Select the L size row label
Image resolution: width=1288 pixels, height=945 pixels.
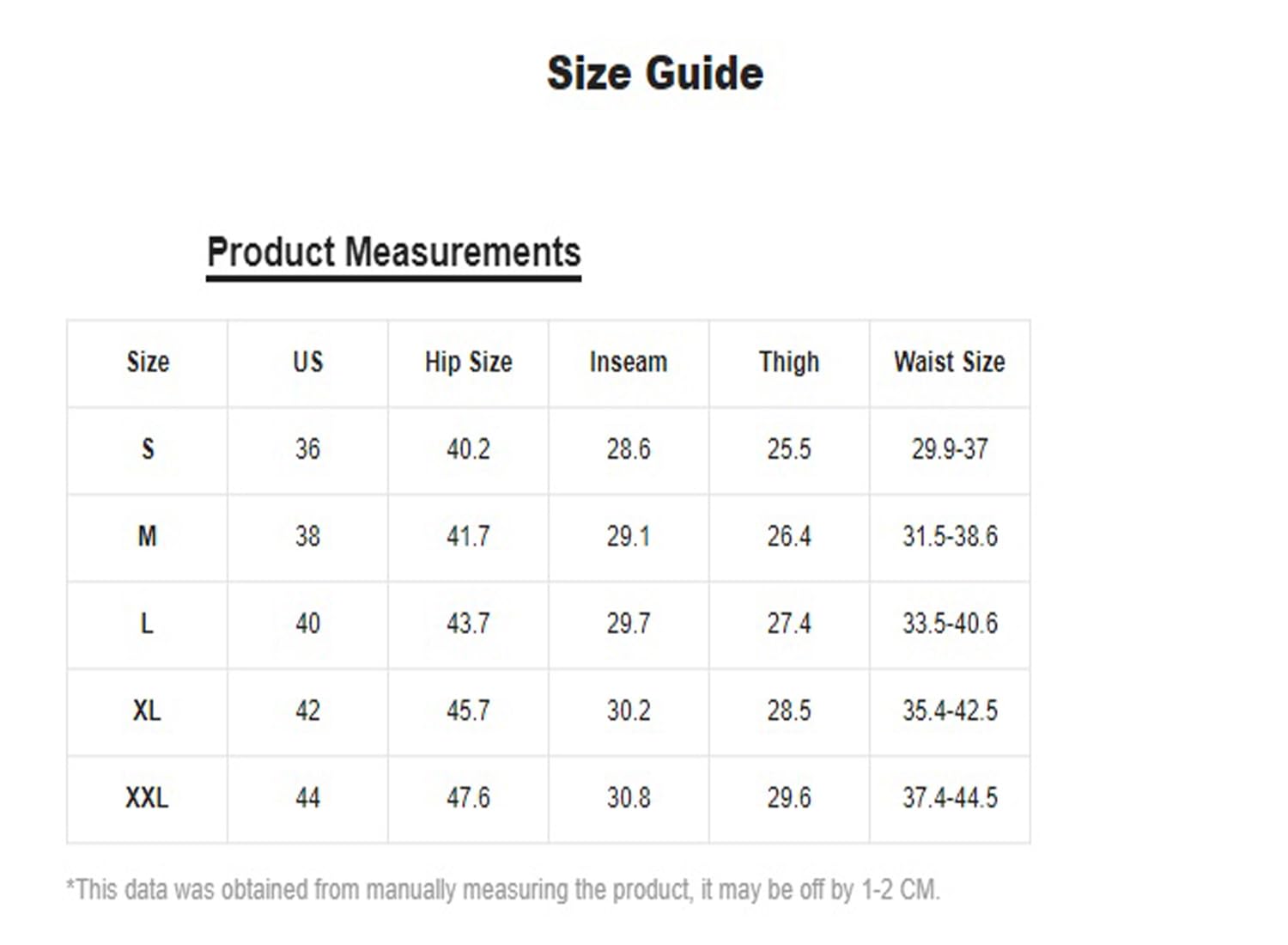point(148,624)
